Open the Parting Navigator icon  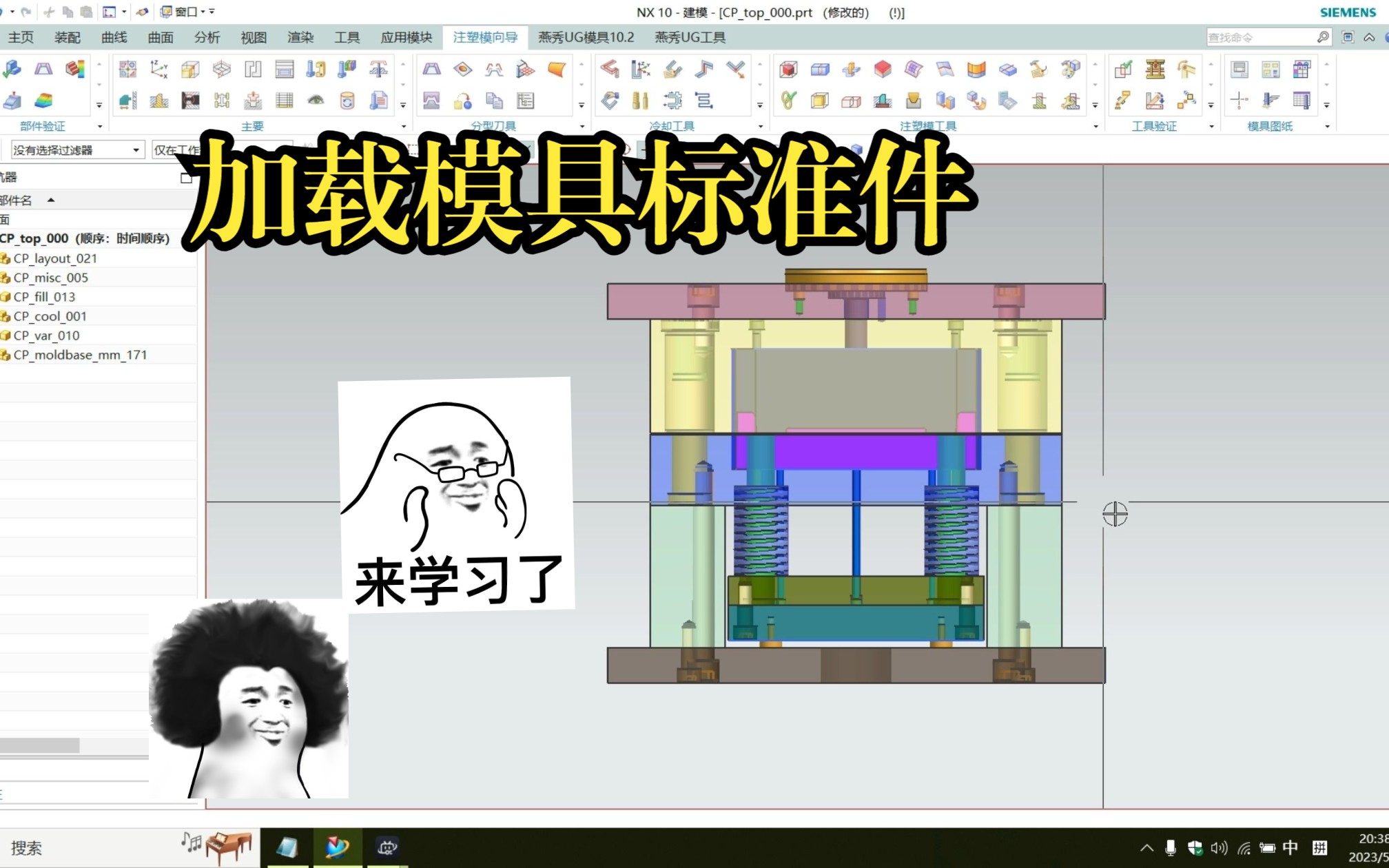click(526, 101)
